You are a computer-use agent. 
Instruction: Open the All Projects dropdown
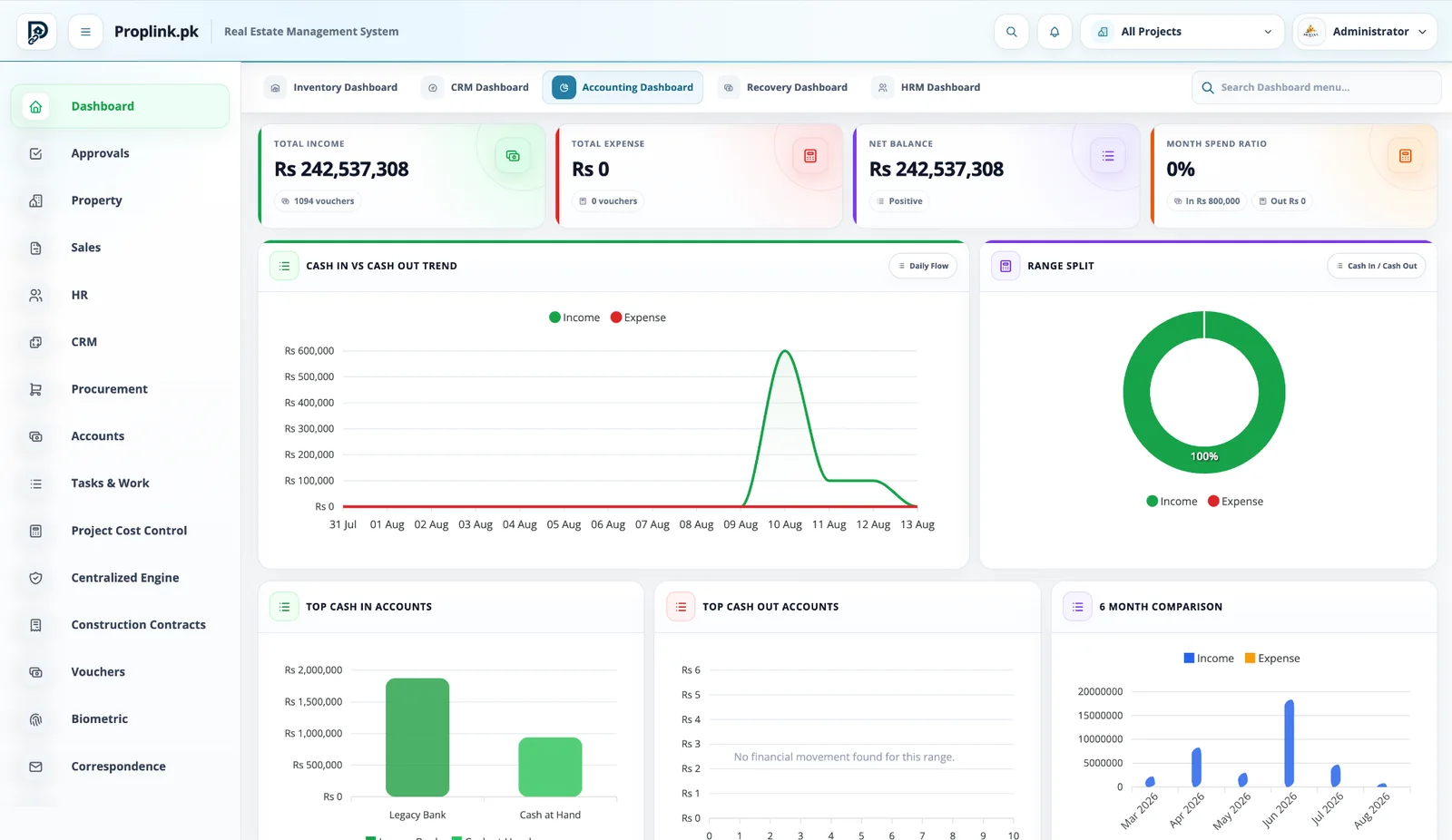tap(1182, 32)
